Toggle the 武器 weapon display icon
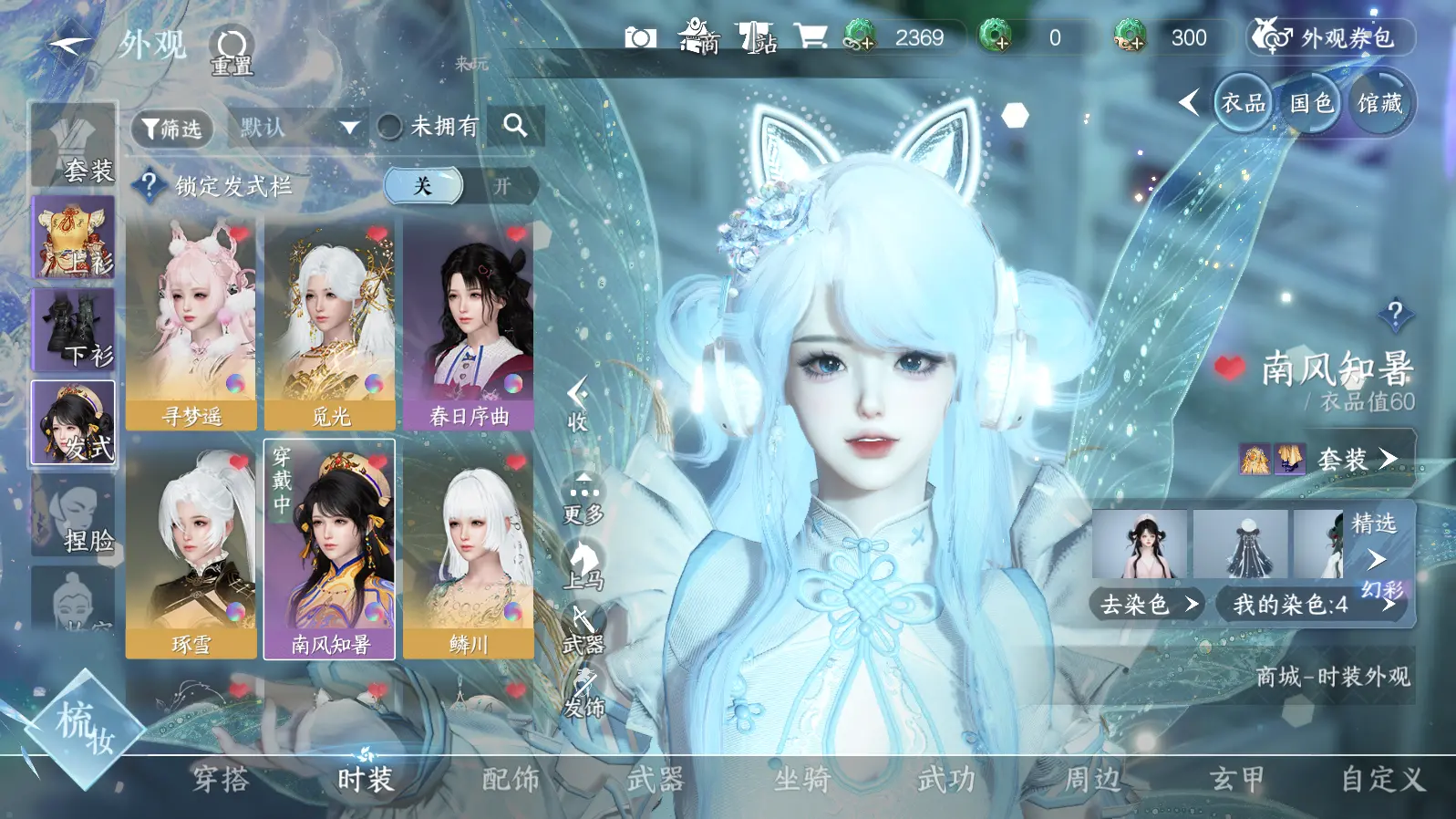Screen dimensions: 1456x819 tap(583, 629)
